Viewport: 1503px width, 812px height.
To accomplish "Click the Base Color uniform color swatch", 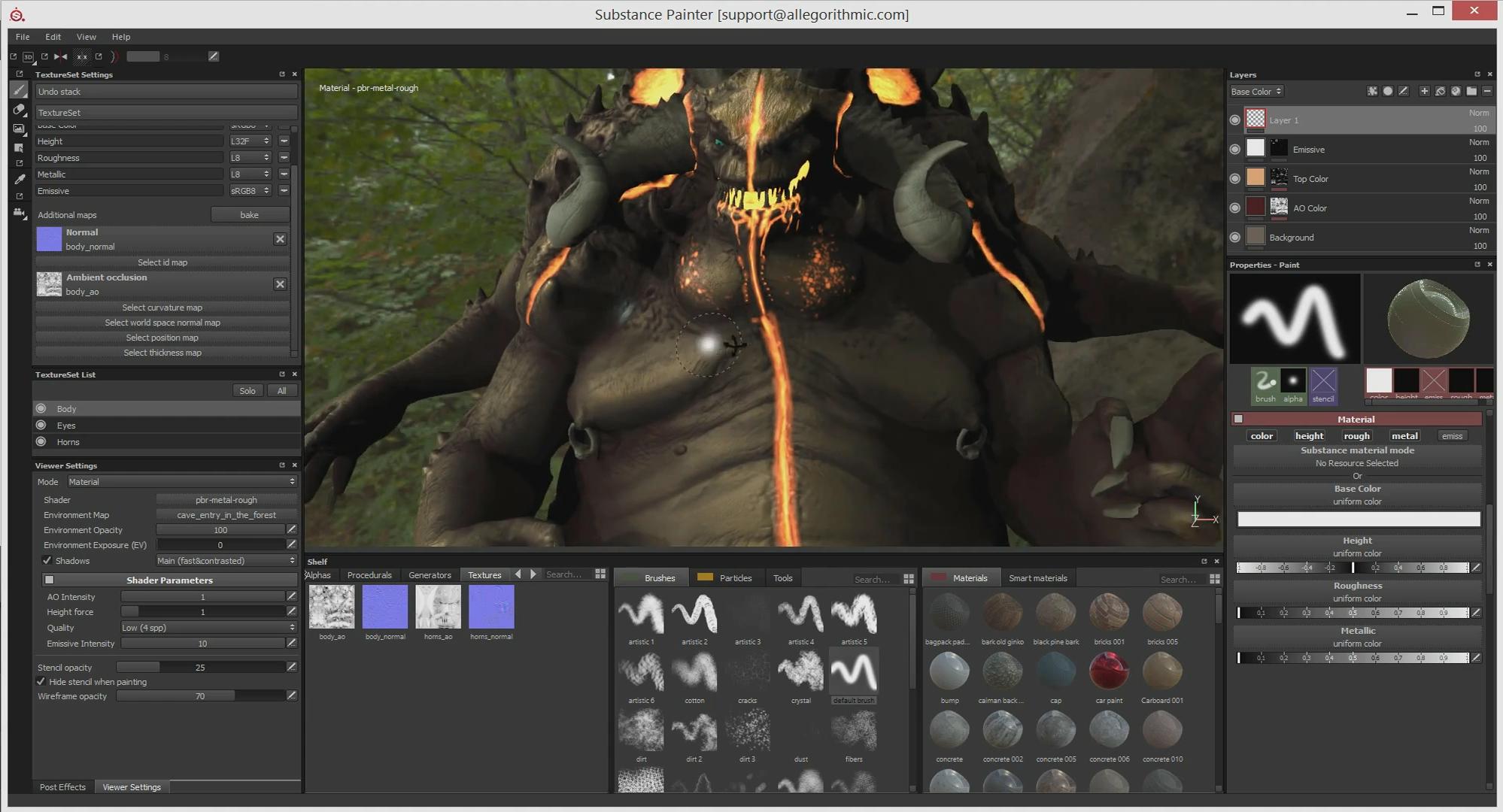I will point(1358,520).
